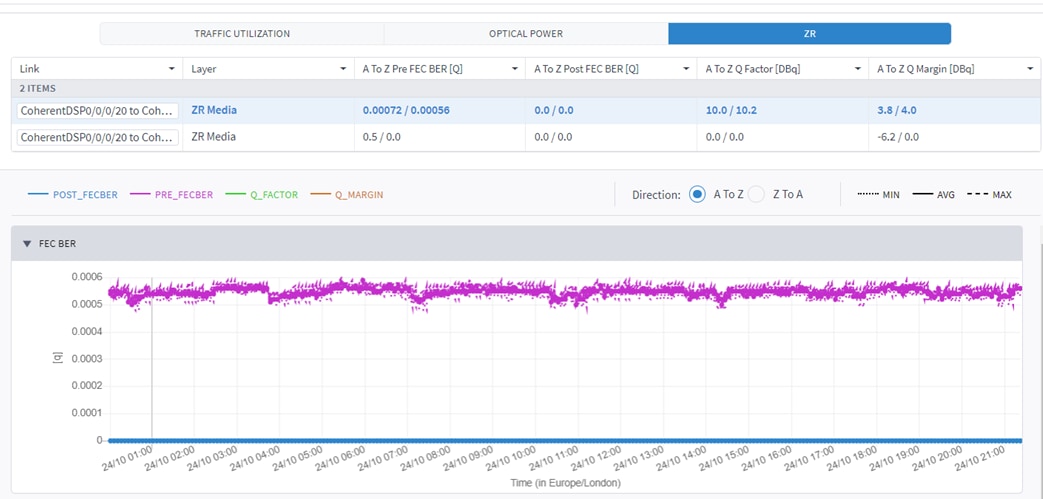Toggle Q_MARGIN series in legend
The image size is (1043, 499).
click(358, 195)
